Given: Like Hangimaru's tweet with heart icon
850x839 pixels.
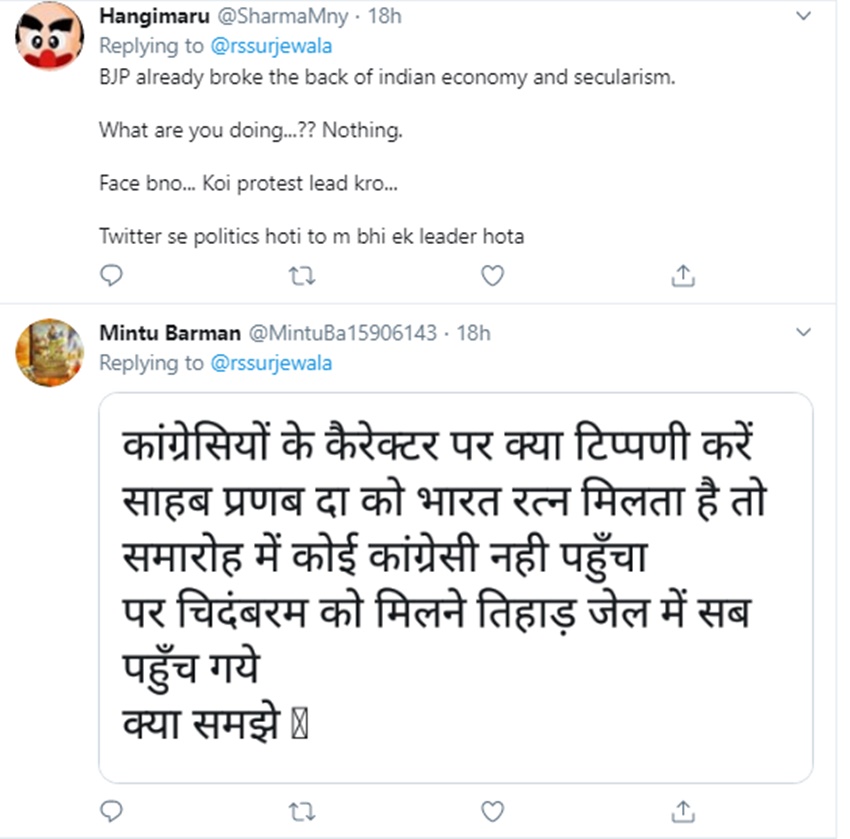Looking at the screenshot, I should (x=492, y=275).
